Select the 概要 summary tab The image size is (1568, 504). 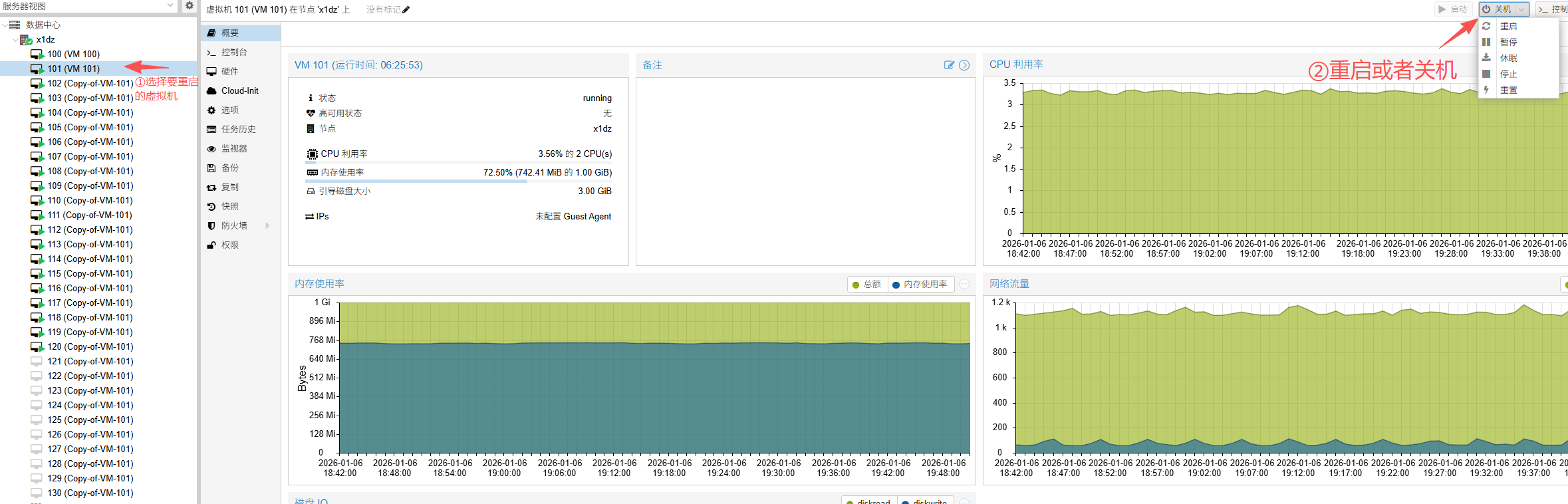pyautogui.click(x=229, y=33)
